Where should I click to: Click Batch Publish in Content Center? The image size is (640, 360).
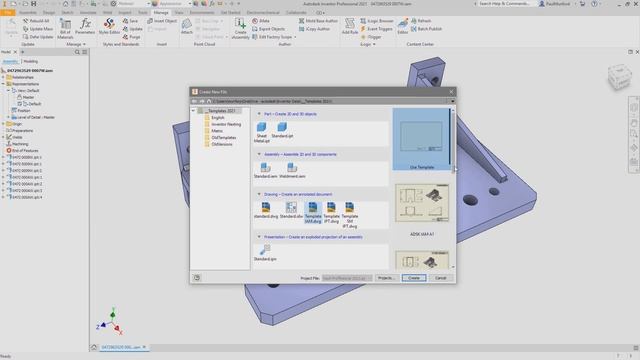point(426,29)
